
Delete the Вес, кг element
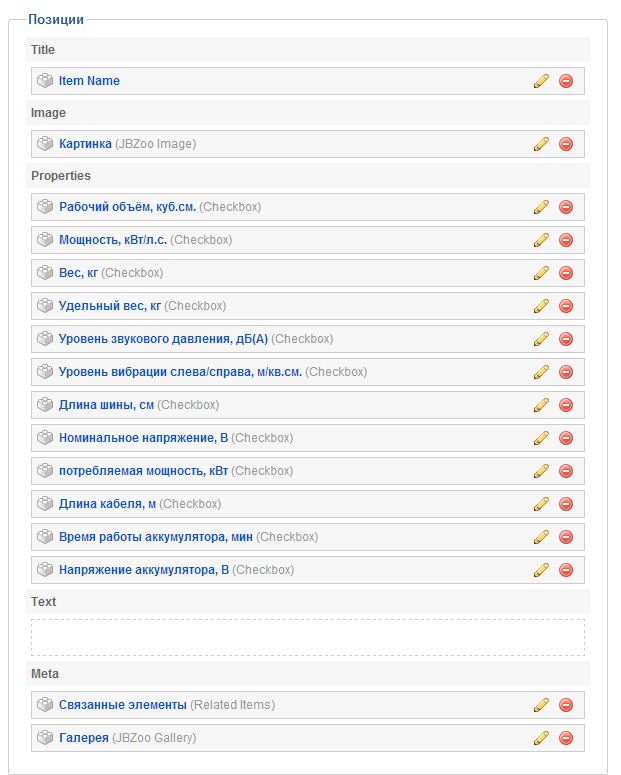point(566,273)
